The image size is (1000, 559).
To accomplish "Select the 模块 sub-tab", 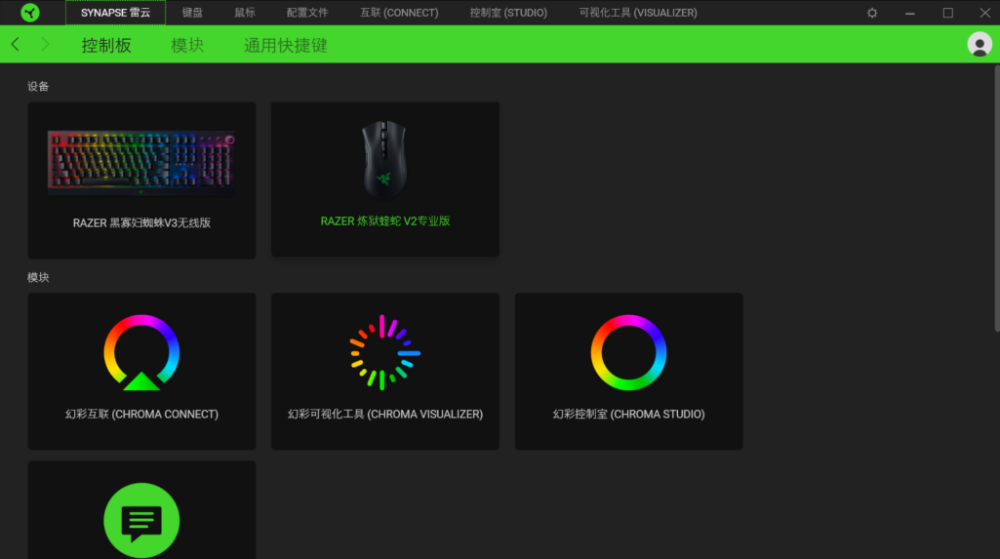I will click(x=188, y=45).
